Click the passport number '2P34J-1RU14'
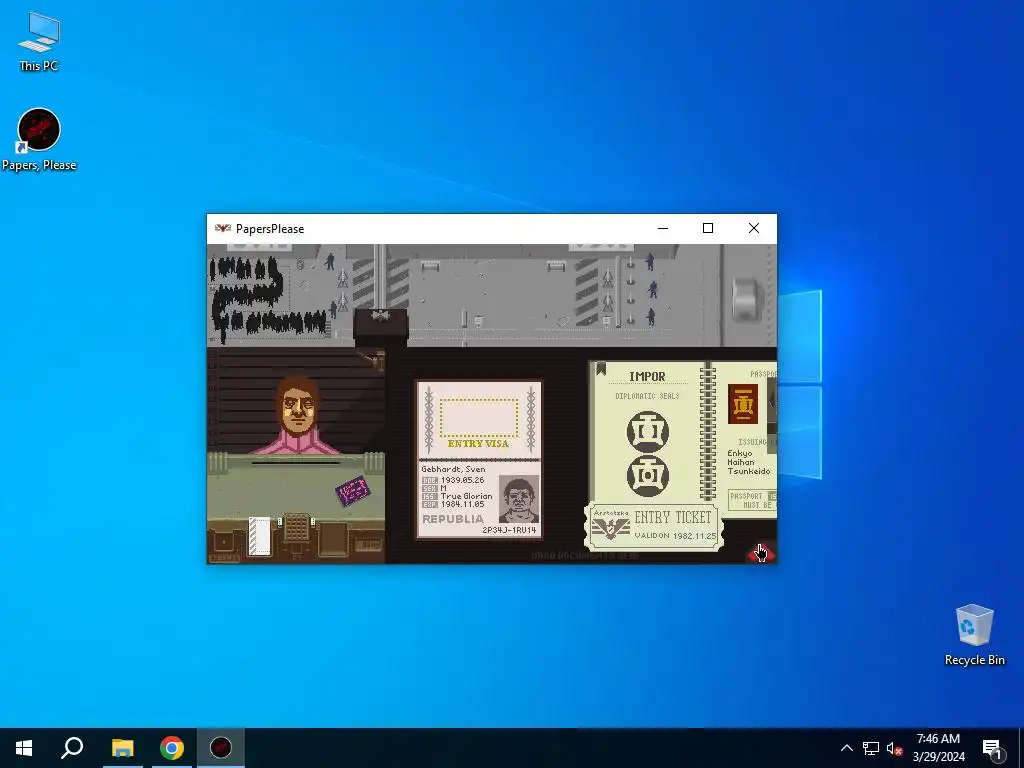 click(509, 530)
